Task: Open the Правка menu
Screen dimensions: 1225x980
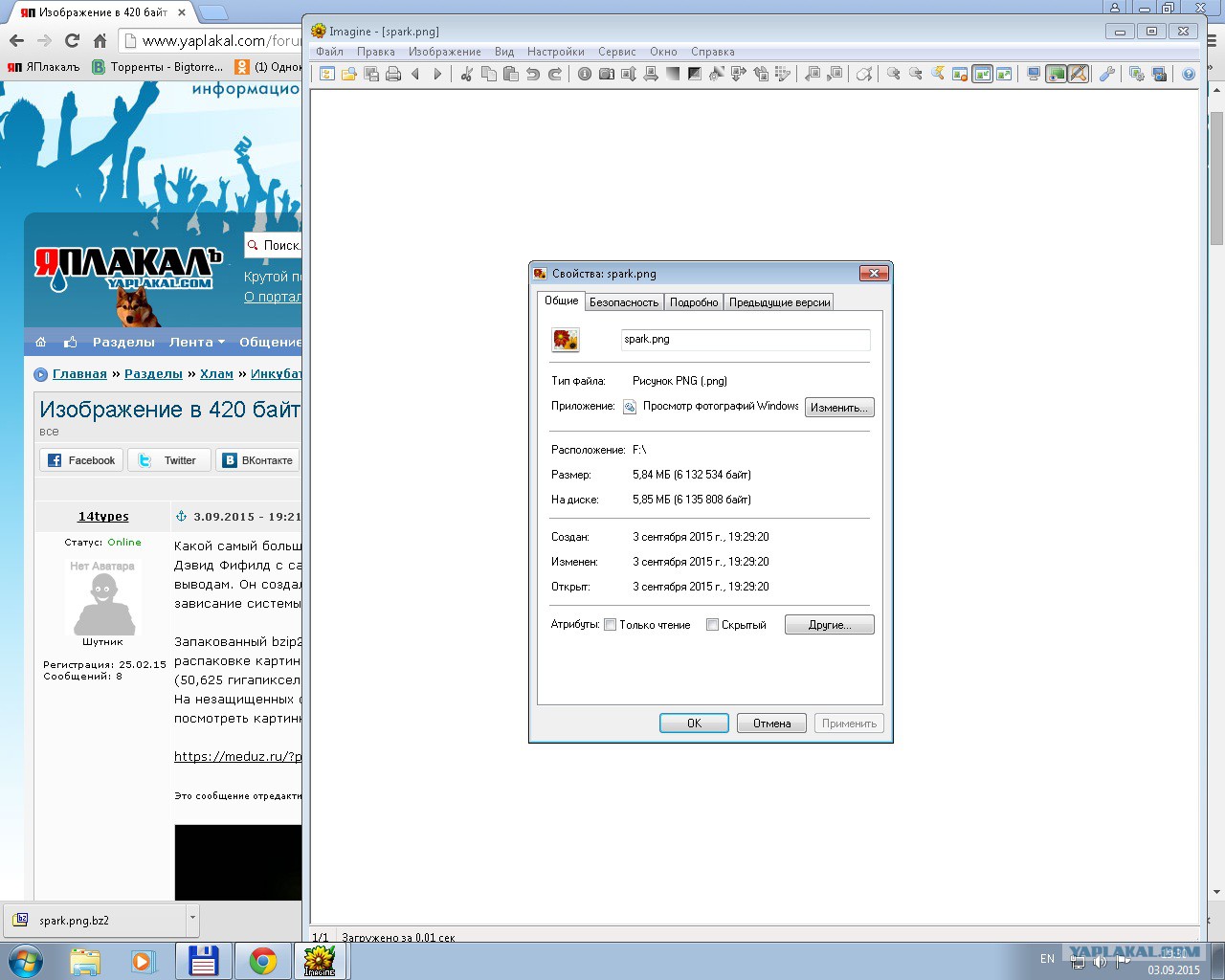Action: point(376,52)
